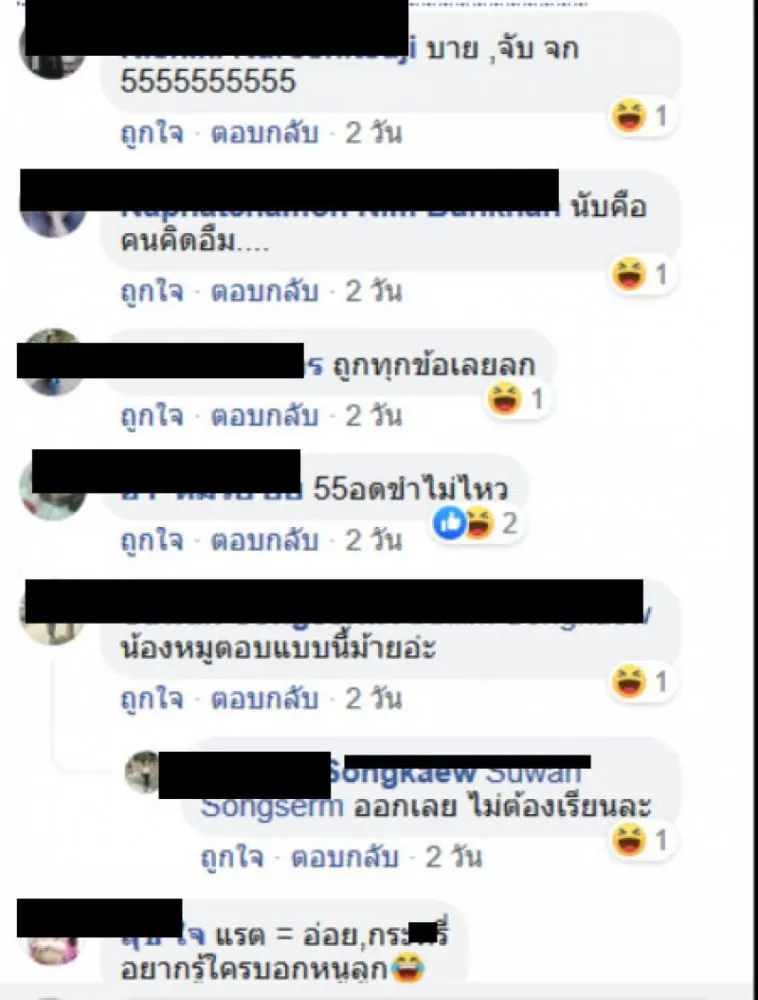Like the nested reply ออกเลย ไม่ต้องเรียนละ
This screenshot has height=1000, width=758.
(x=232, y=857)
